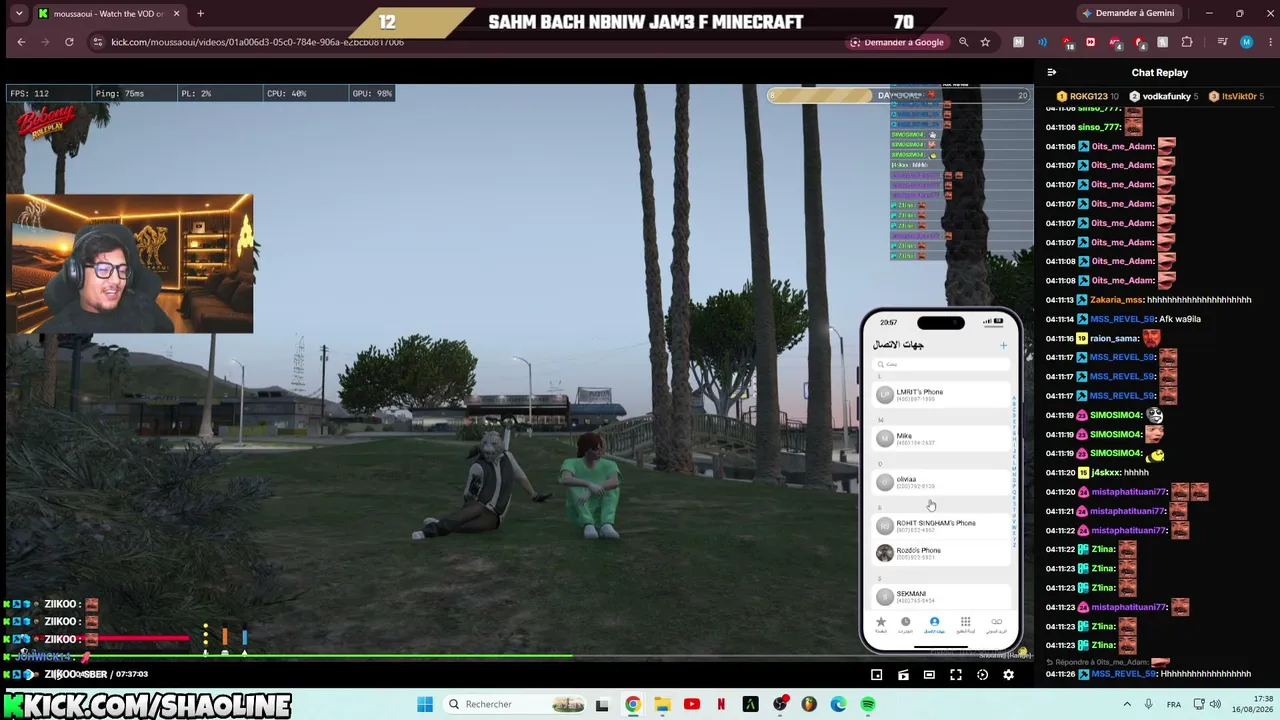Open the Chrome profile avatar

[x=1246, y=42]
